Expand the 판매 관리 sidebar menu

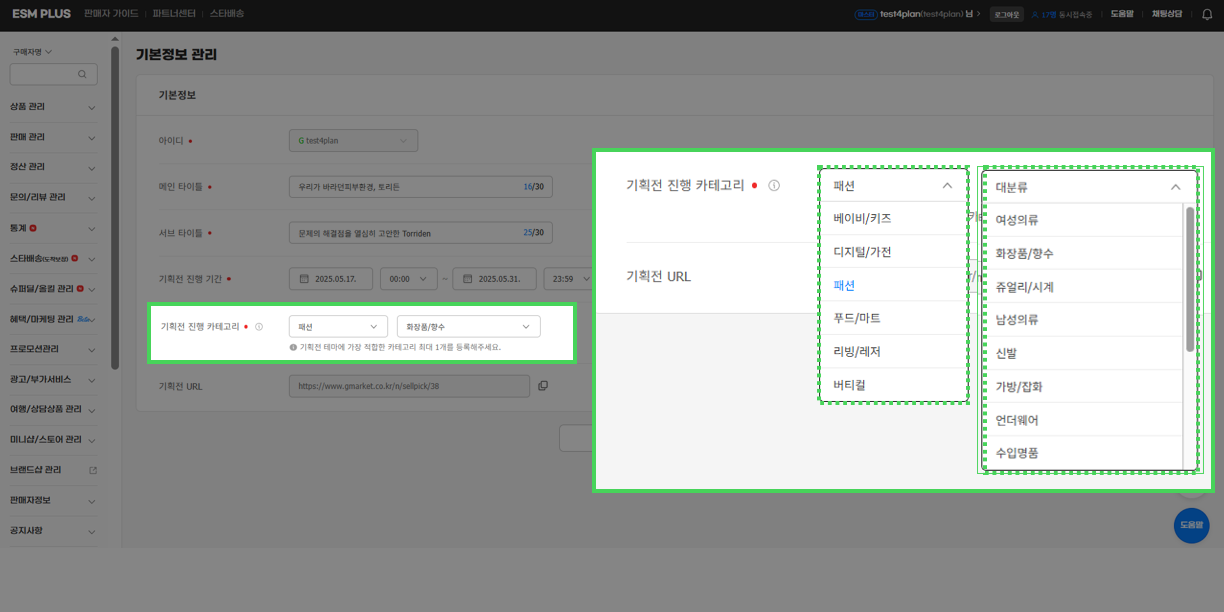coord(53,137)
